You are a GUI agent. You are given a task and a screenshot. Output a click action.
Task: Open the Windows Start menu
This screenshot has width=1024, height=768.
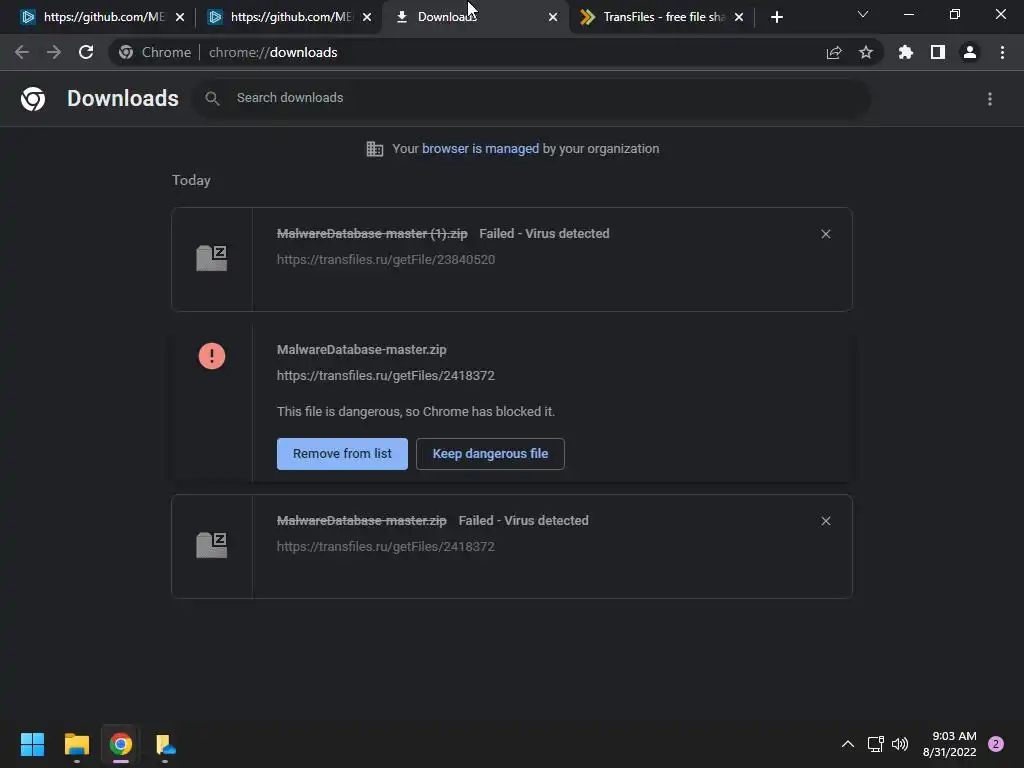tap(33, 744)
